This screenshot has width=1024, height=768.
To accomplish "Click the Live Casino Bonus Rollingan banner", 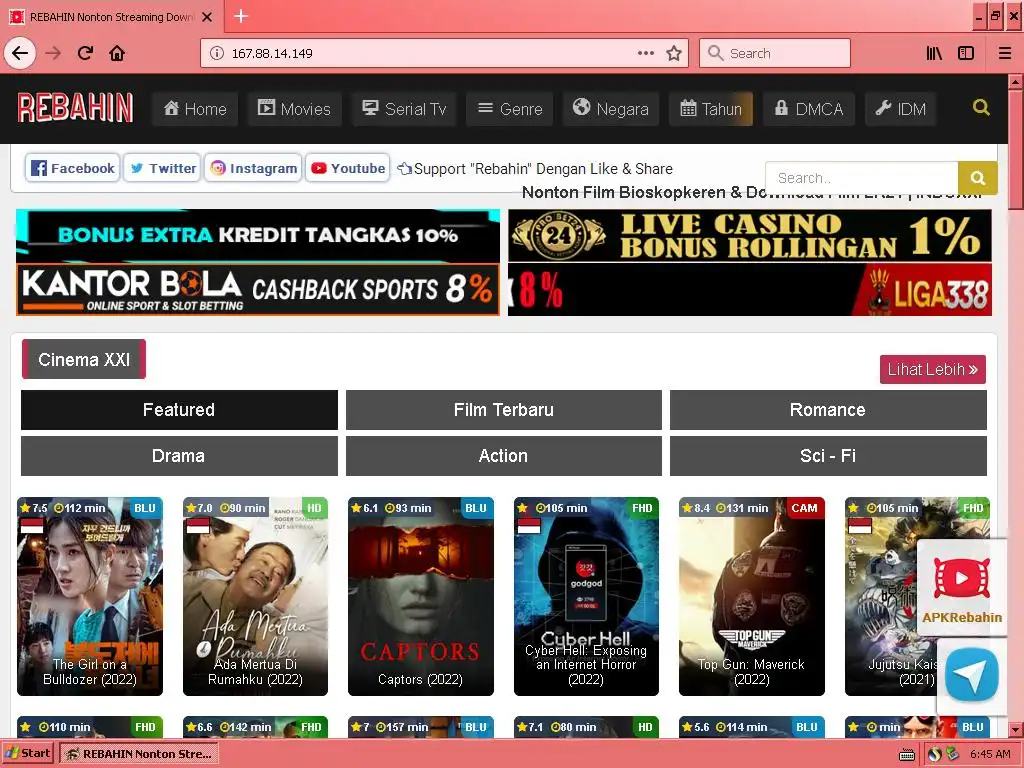I will 750,235.
